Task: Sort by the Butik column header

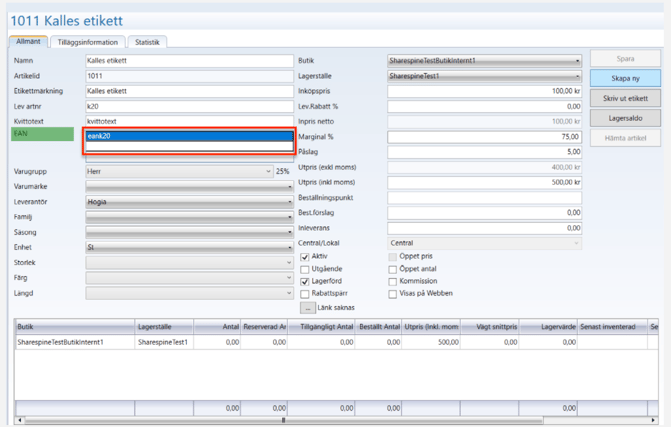Action: pos(75,327)
